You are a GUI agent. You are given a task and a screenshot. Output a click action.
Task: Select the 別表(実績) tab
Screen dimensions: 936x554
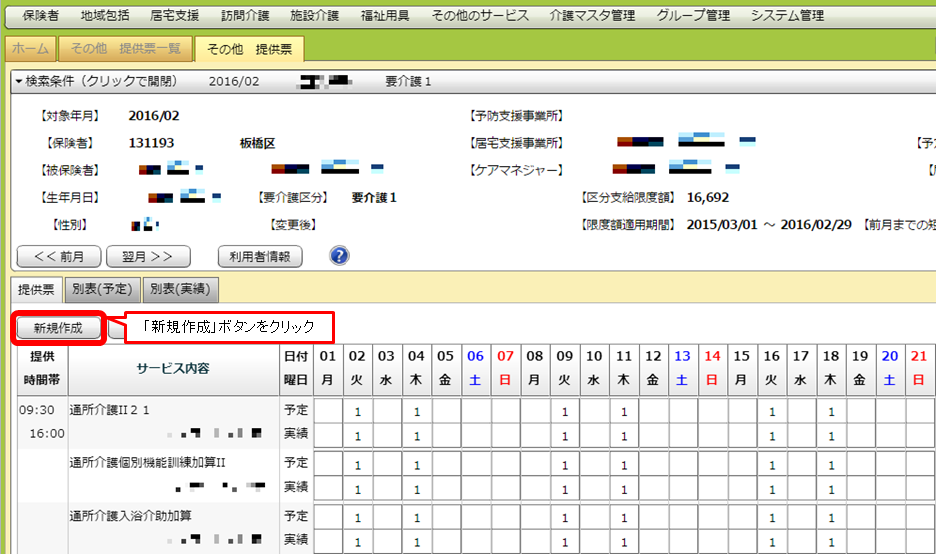pos(180,289)
